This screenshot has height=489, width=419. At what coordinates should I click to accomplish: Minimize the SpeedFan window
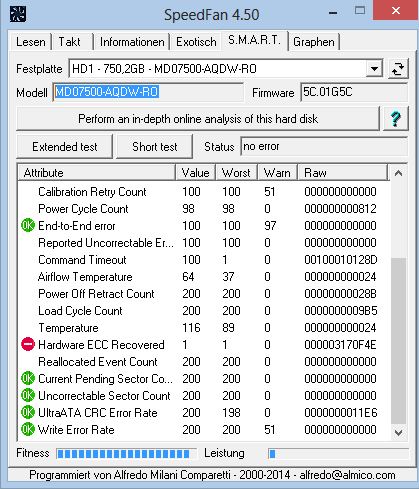(333, 13)
